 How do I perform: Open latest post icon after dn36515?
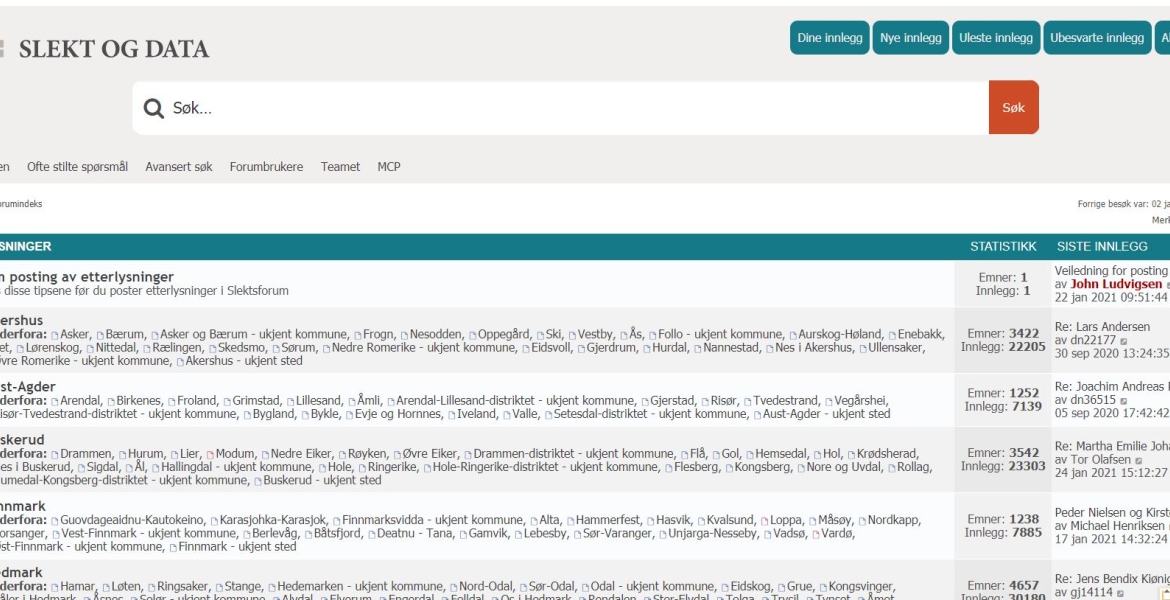(x=1124, y=401)
